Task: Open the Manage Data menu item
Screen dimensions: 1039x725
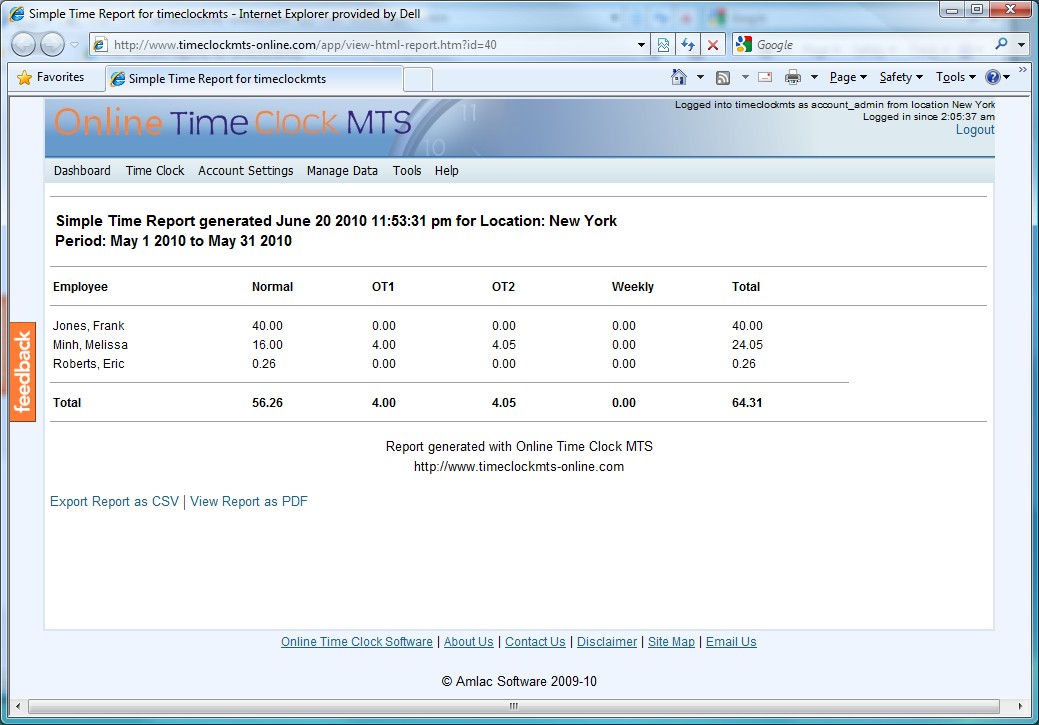Action: pyautogui.click(x=342, y=171)
